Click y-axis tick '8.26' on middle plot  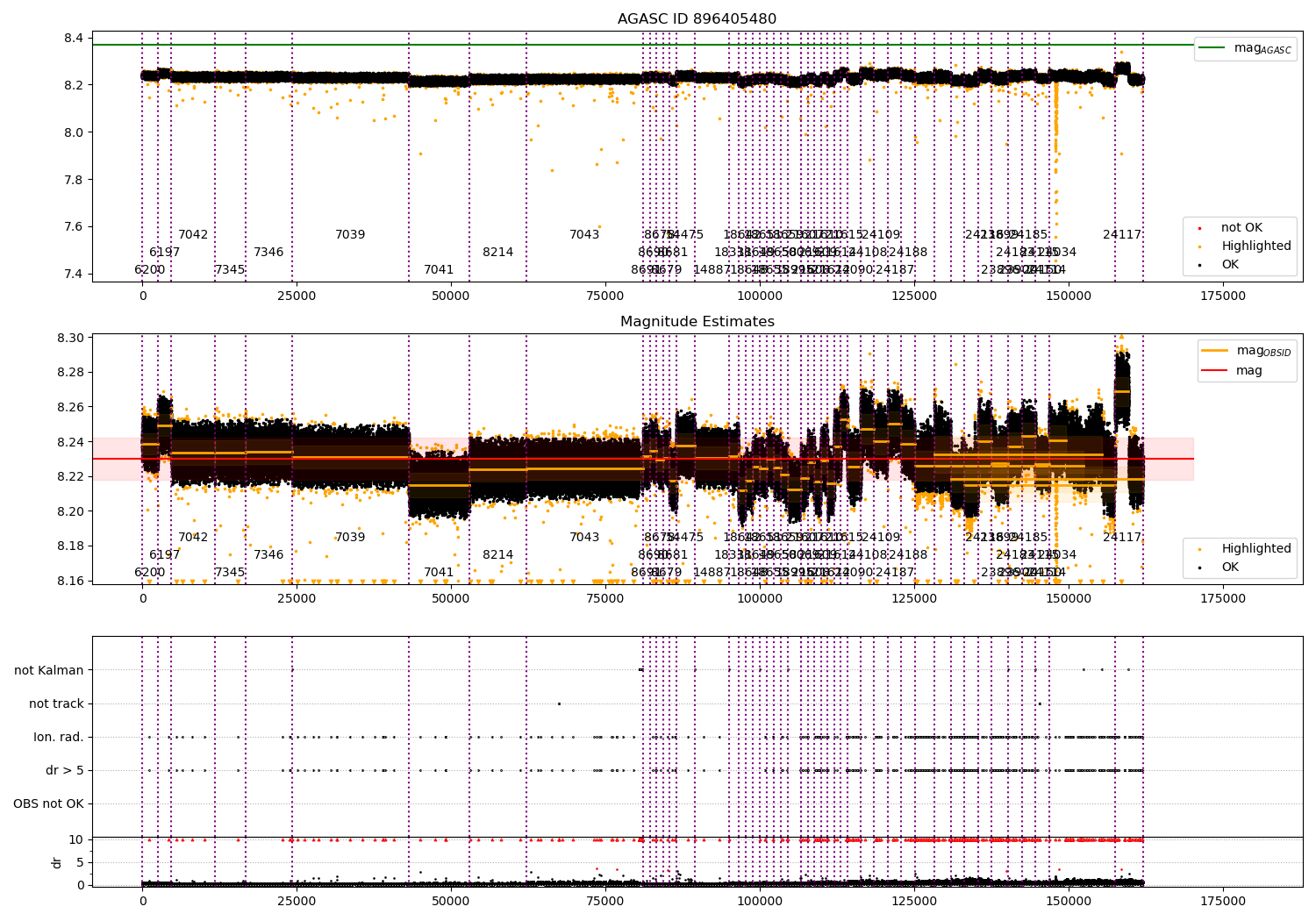70,407
